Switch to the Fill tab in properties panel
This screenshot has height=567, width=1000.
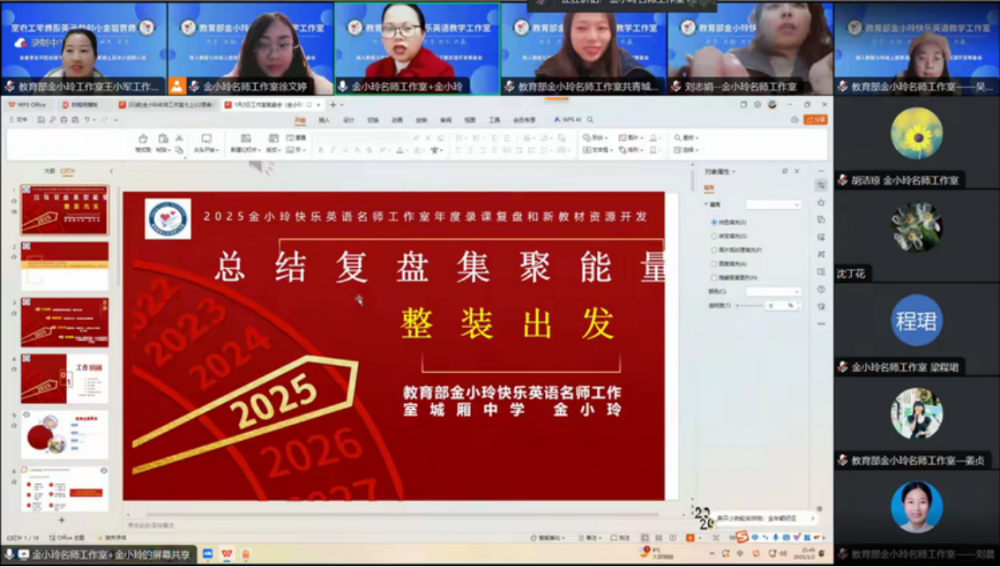[x=709, y=188]
